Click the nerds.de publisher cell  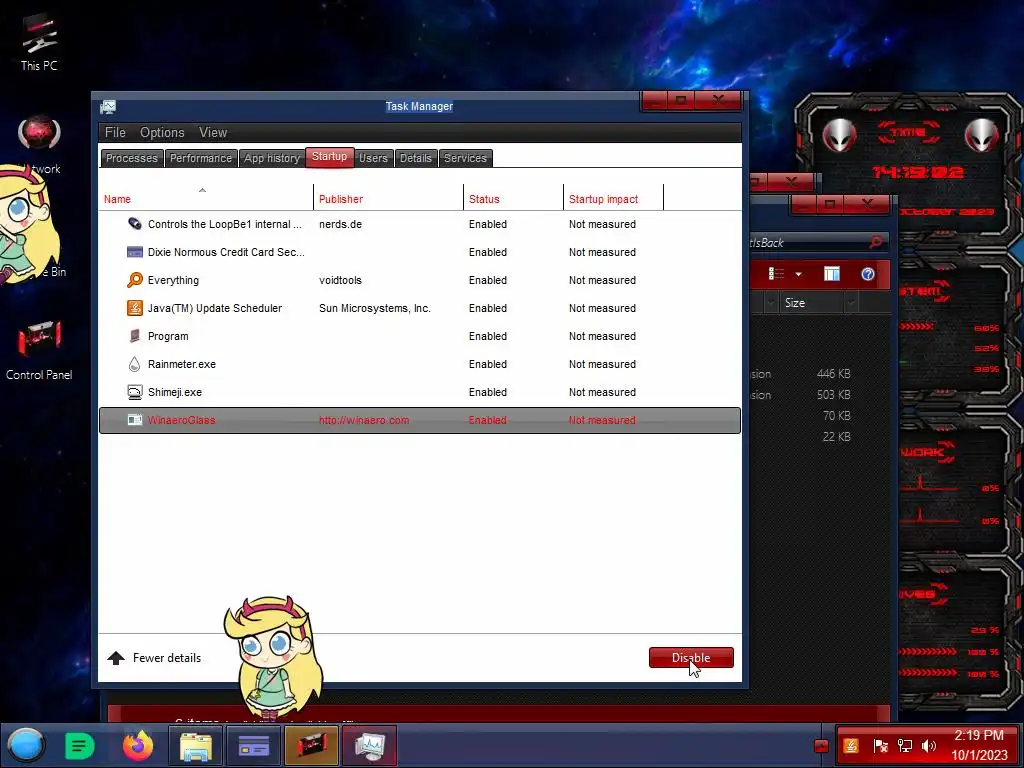coord(340,224)
